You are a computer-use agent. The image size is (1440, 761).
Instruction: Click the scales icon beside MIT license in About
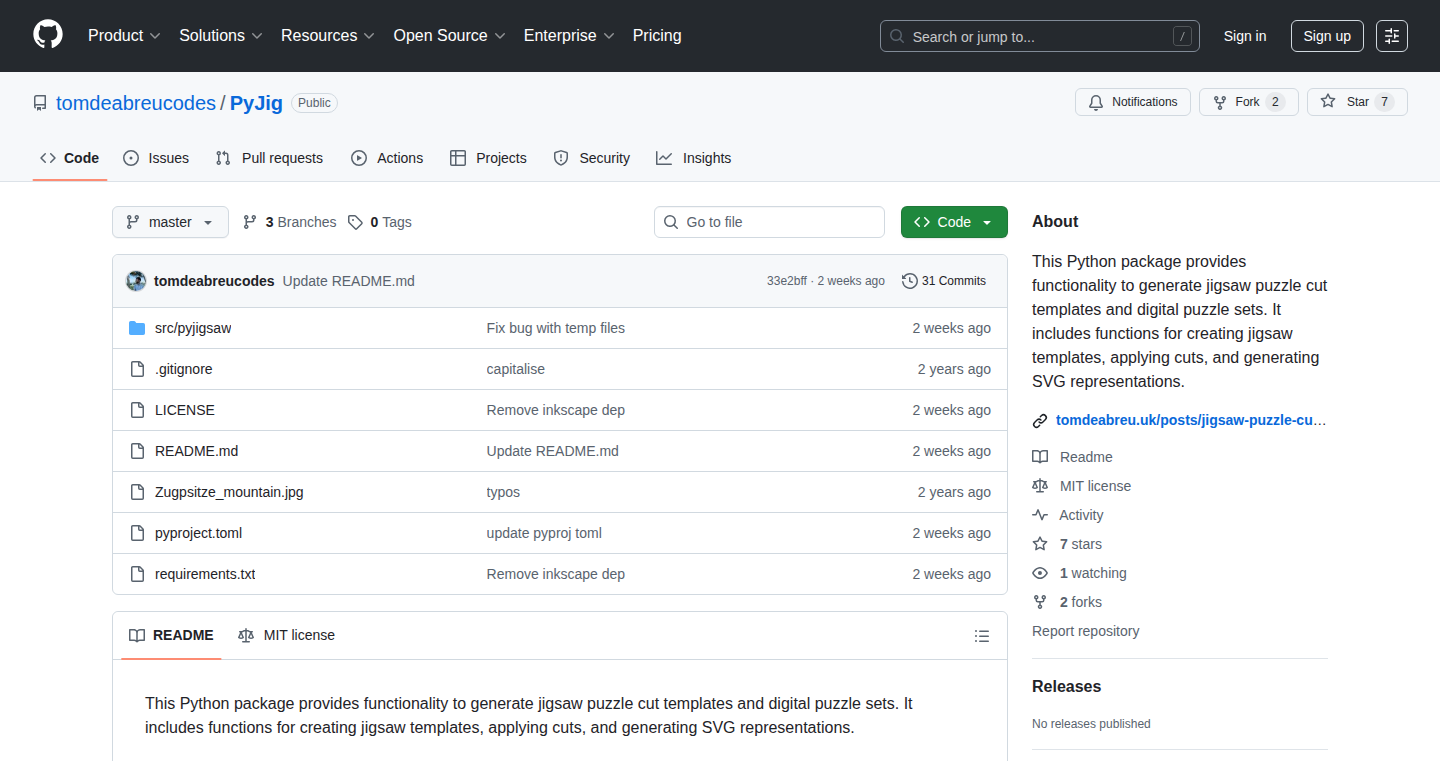(x=1040, y=486)
